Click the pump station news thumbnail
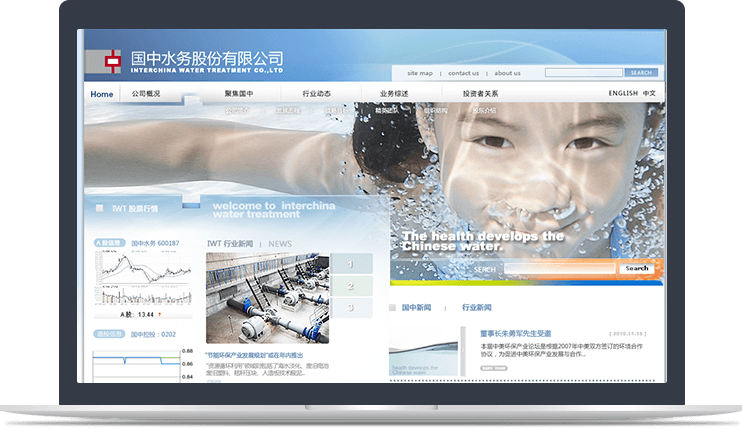 (x=267, y=298)
